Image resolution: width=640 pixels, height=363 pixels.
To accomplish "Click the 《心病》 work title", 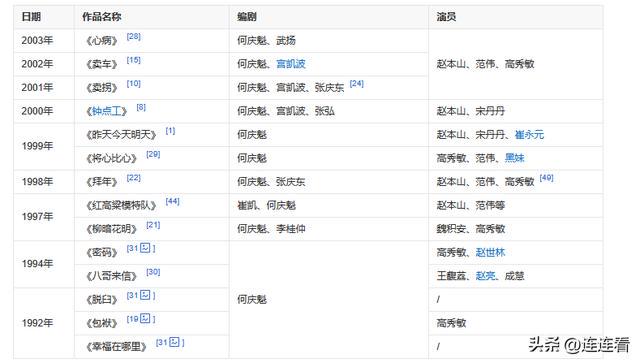I will coord(102,41).
